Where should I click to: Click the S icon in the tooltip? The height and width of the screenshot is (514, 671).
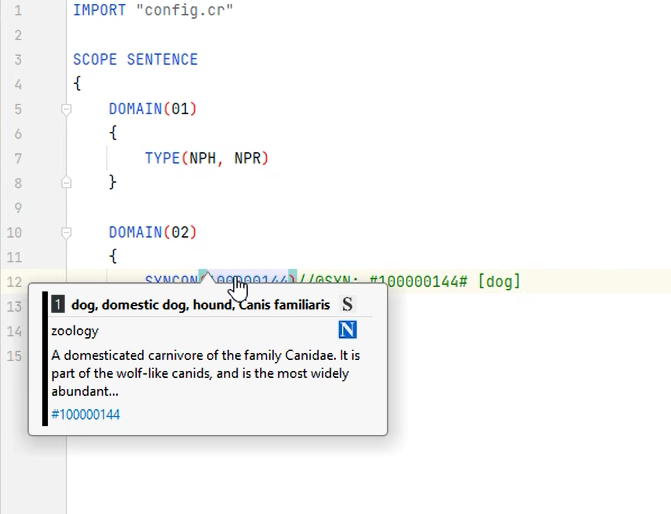tap(347, 304)
